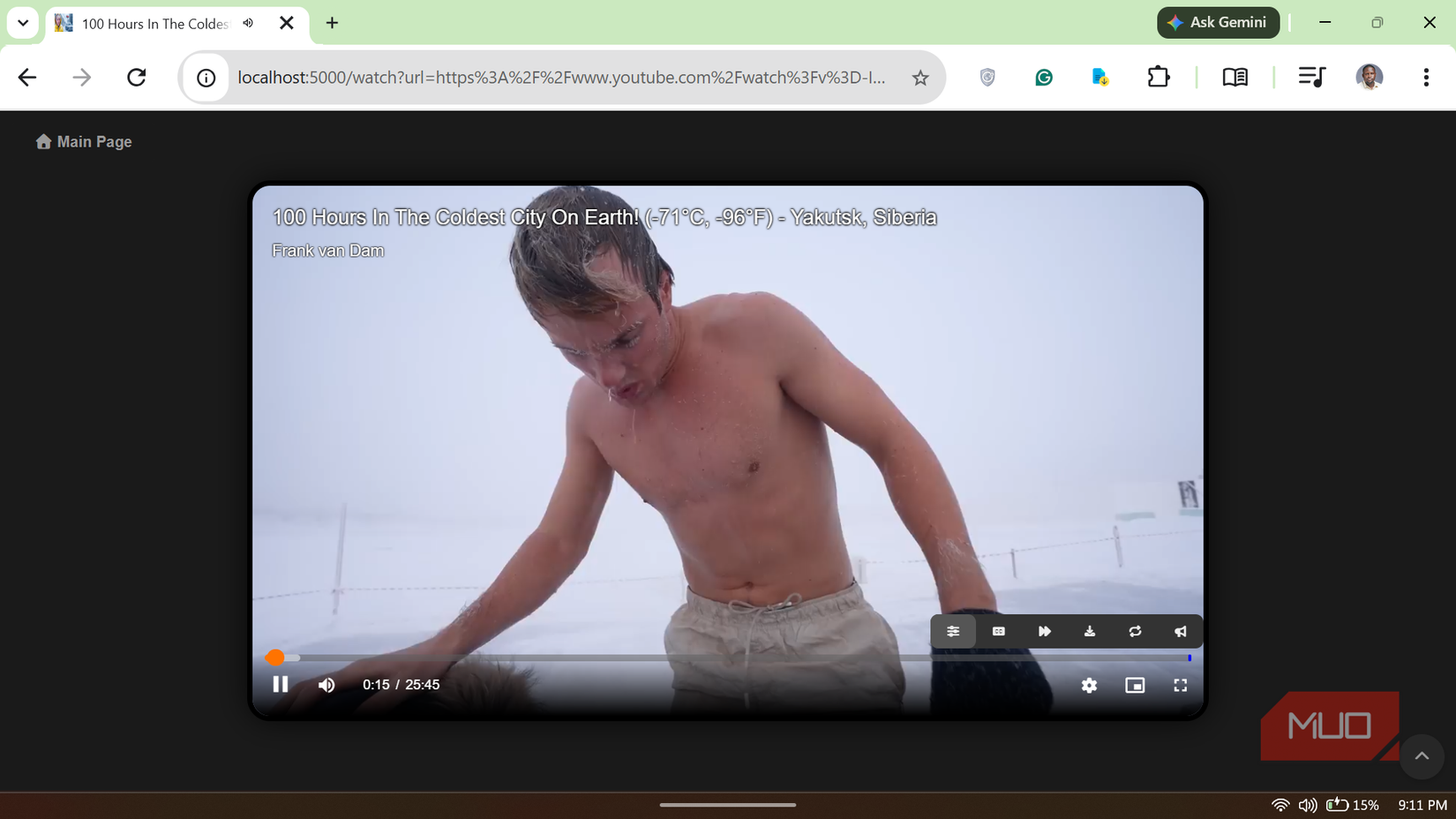Open player settings gear
The height and width of the screenshot is (819, 1456).
[1090, 686]
